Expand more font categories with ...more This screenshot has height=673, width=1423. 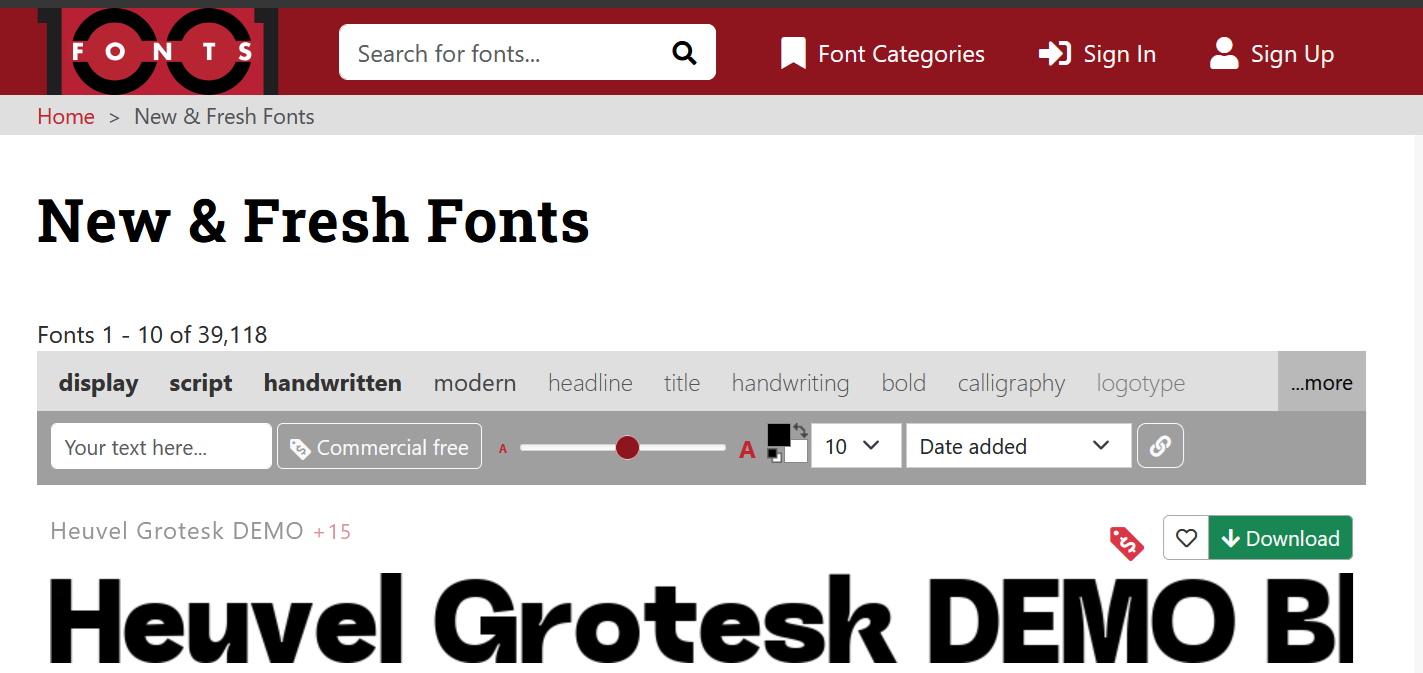tap(1321, 382)
